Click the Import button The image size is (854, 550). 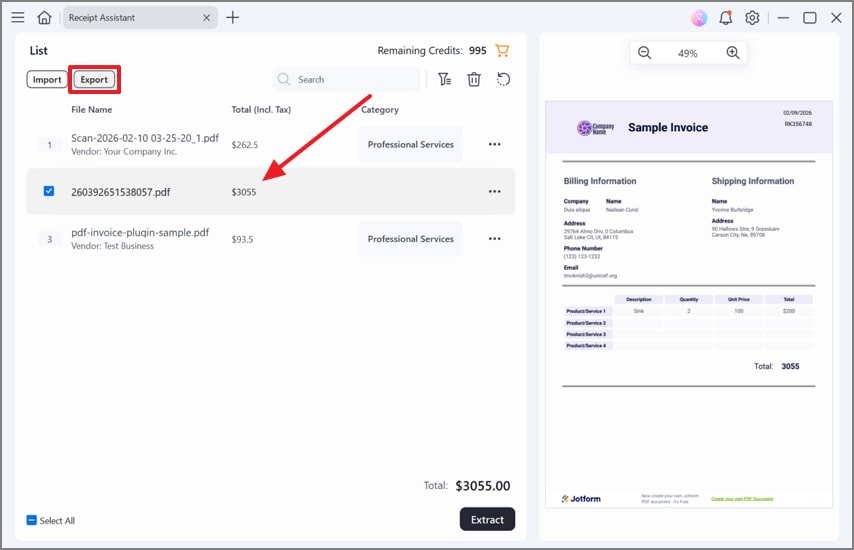point(47,80)
